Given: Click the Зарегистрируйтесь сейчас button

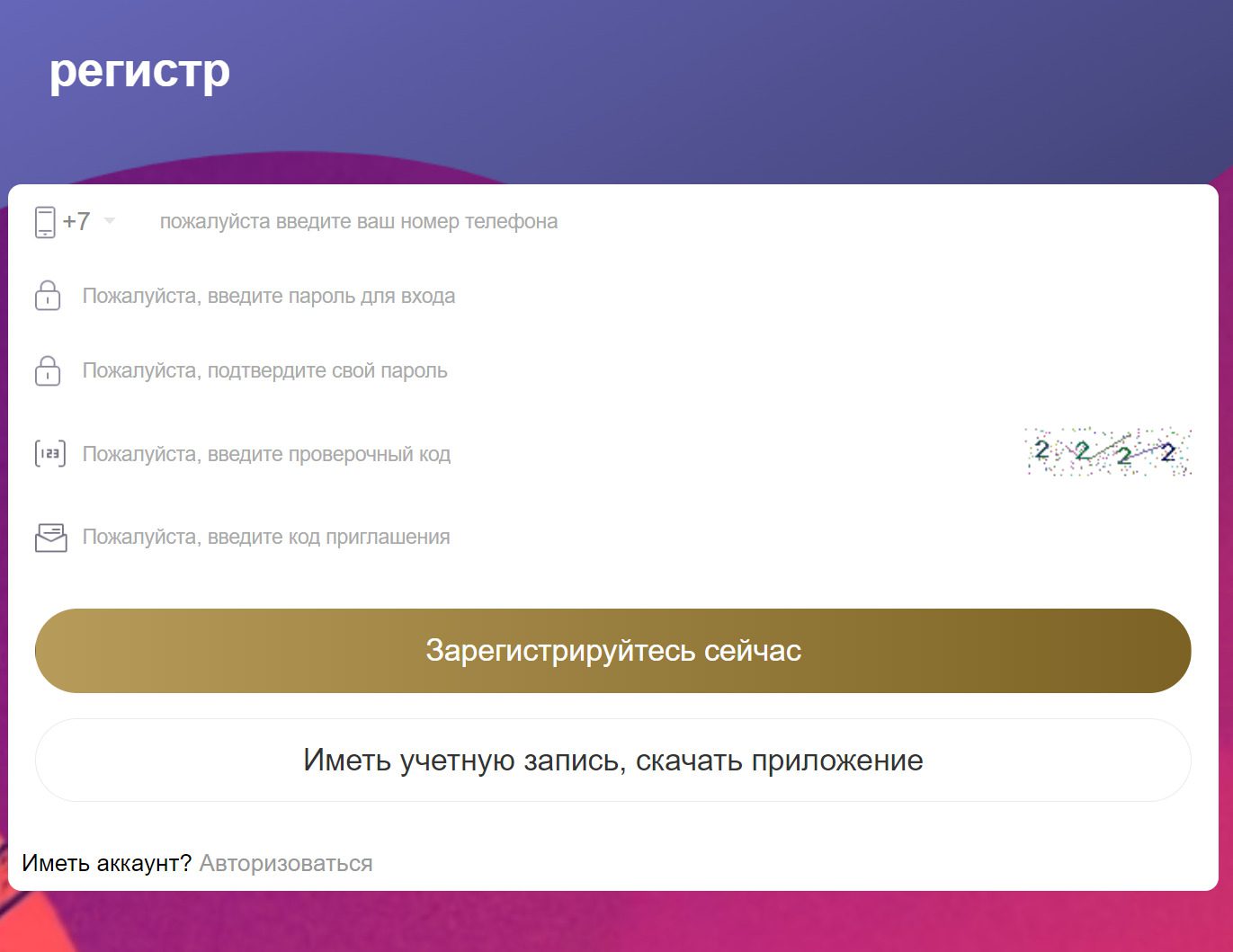Looking at the screenshot, I should (x=613, y=651).
